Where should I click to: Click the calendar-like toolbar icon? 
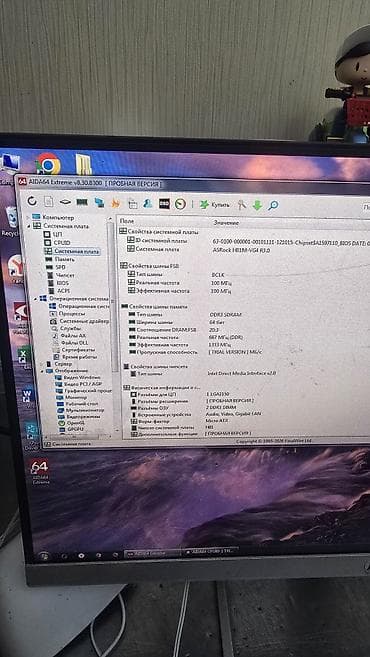click(x=132, y=204)
